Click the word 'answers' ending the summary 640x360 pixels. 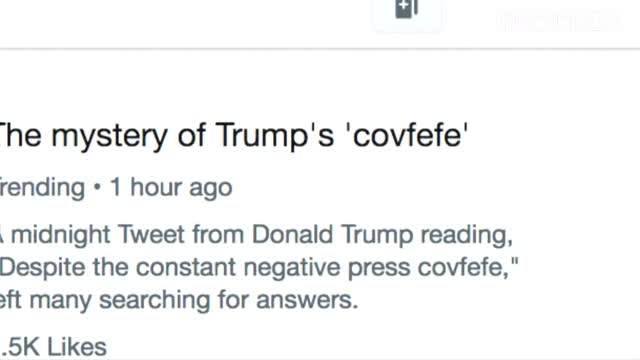point(307,300)
